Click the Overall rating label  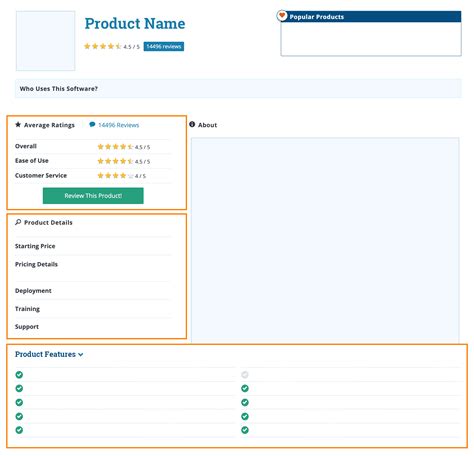click(26, 146)
